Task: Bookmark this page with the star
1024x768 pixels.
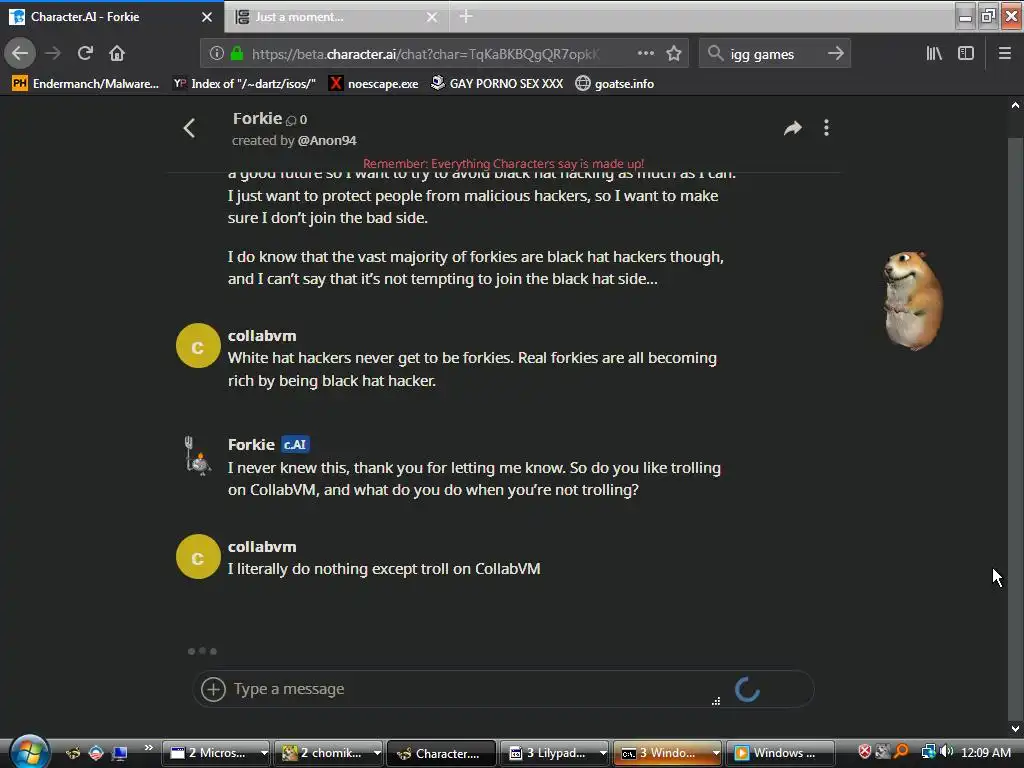Action: (674, 54)
